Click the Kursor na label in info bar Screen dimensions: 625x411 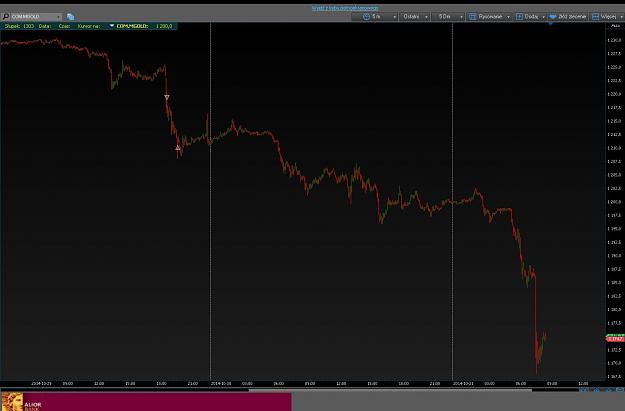[x=89, y=26]
